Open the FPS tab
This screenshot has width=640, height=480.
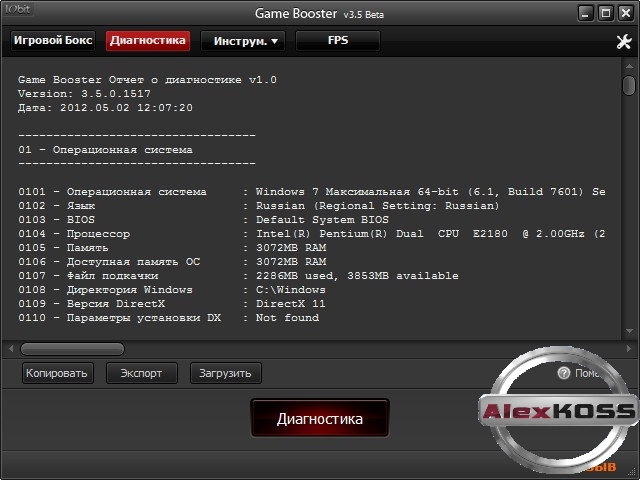(x=338, y=41)
